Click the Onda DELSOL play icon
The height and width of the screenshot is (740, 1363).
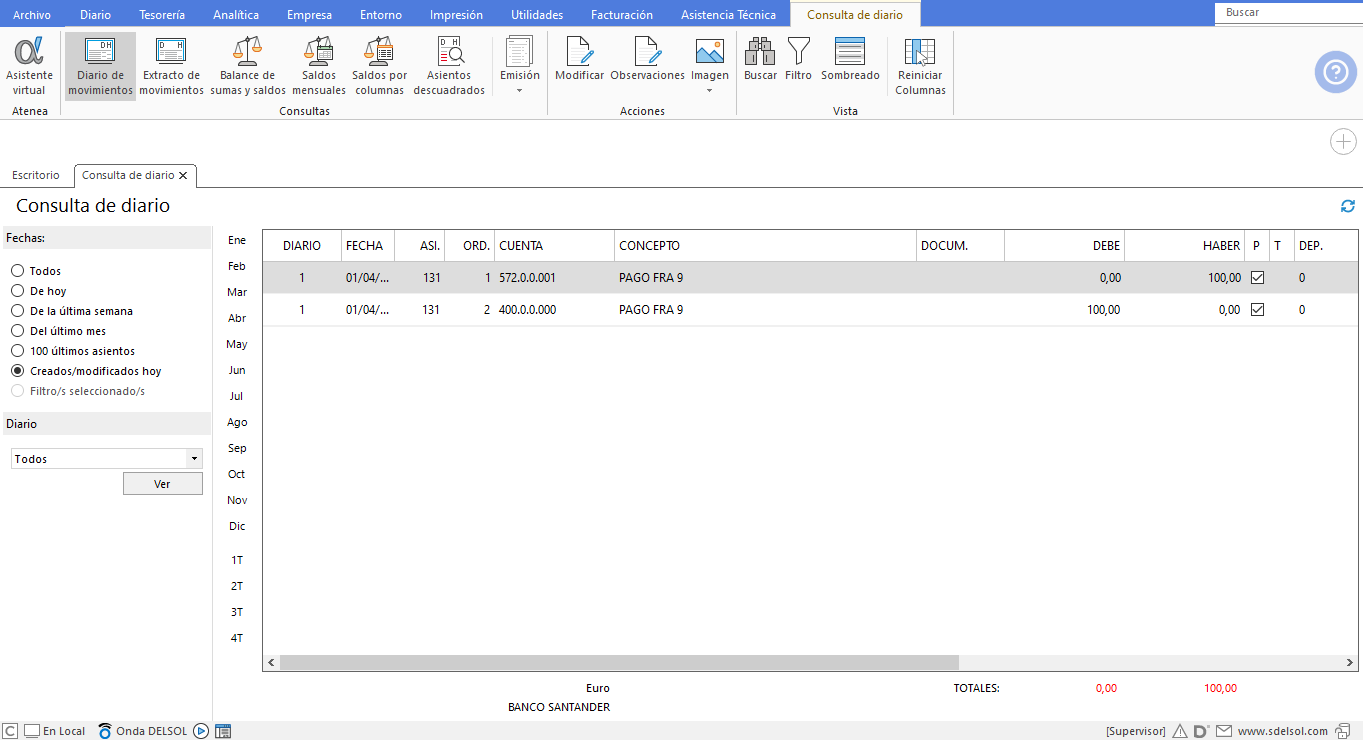point(201,731)
